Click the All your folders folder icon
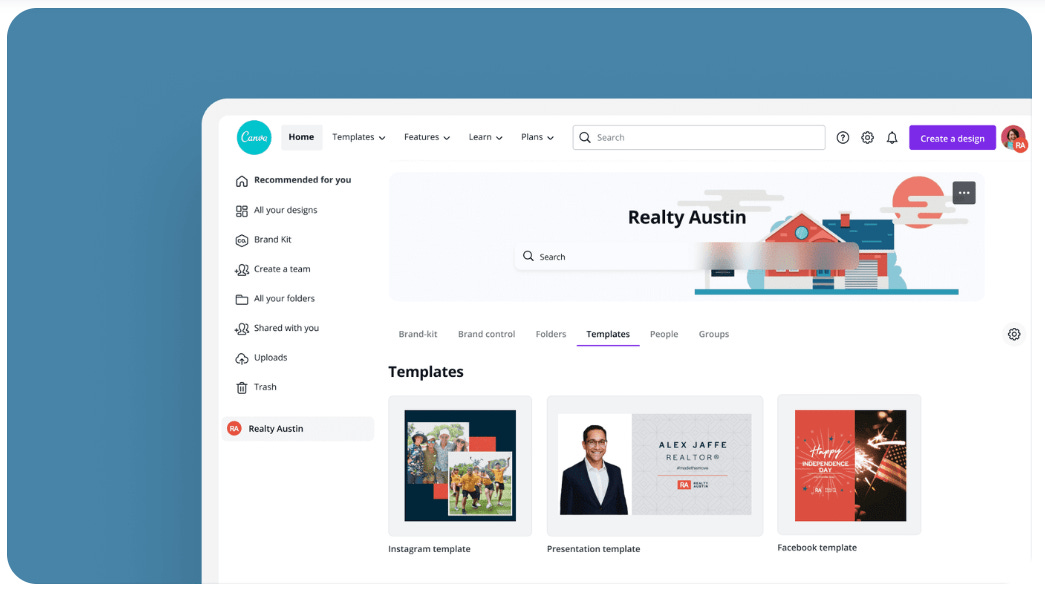 241,299
